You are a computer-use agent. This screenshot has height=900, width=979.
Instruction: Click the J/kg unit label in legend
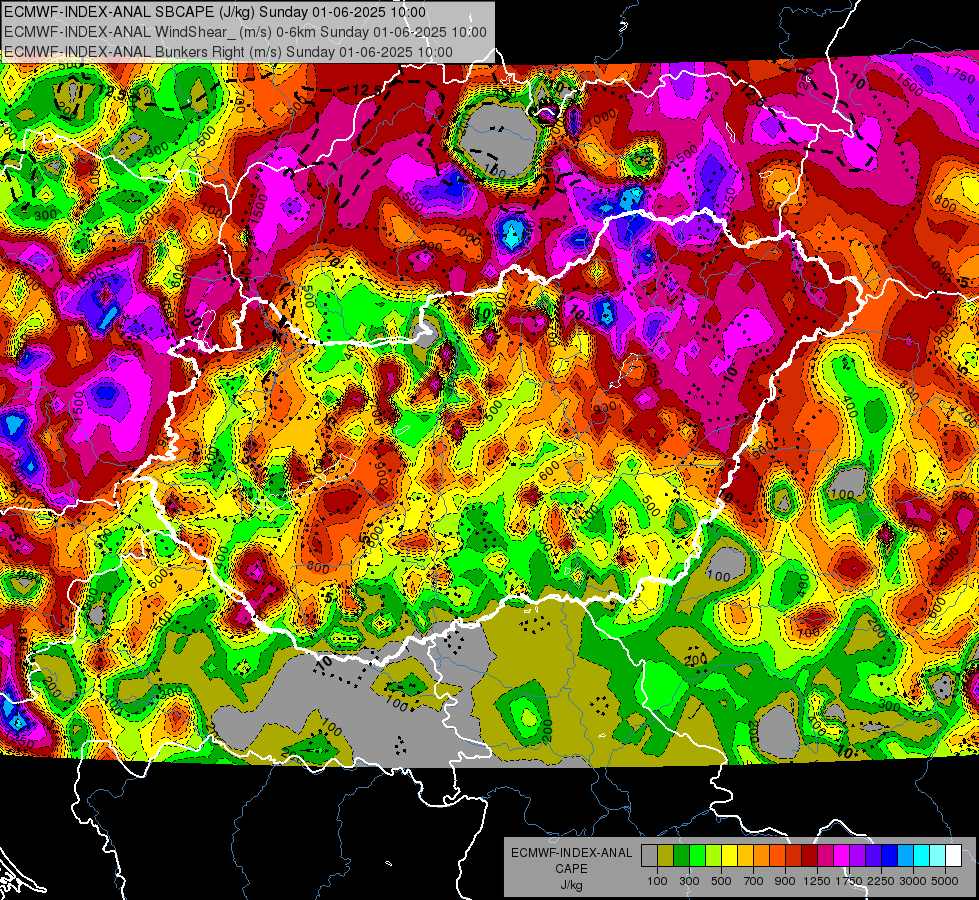pyautogui.click(x=571, y=885)
